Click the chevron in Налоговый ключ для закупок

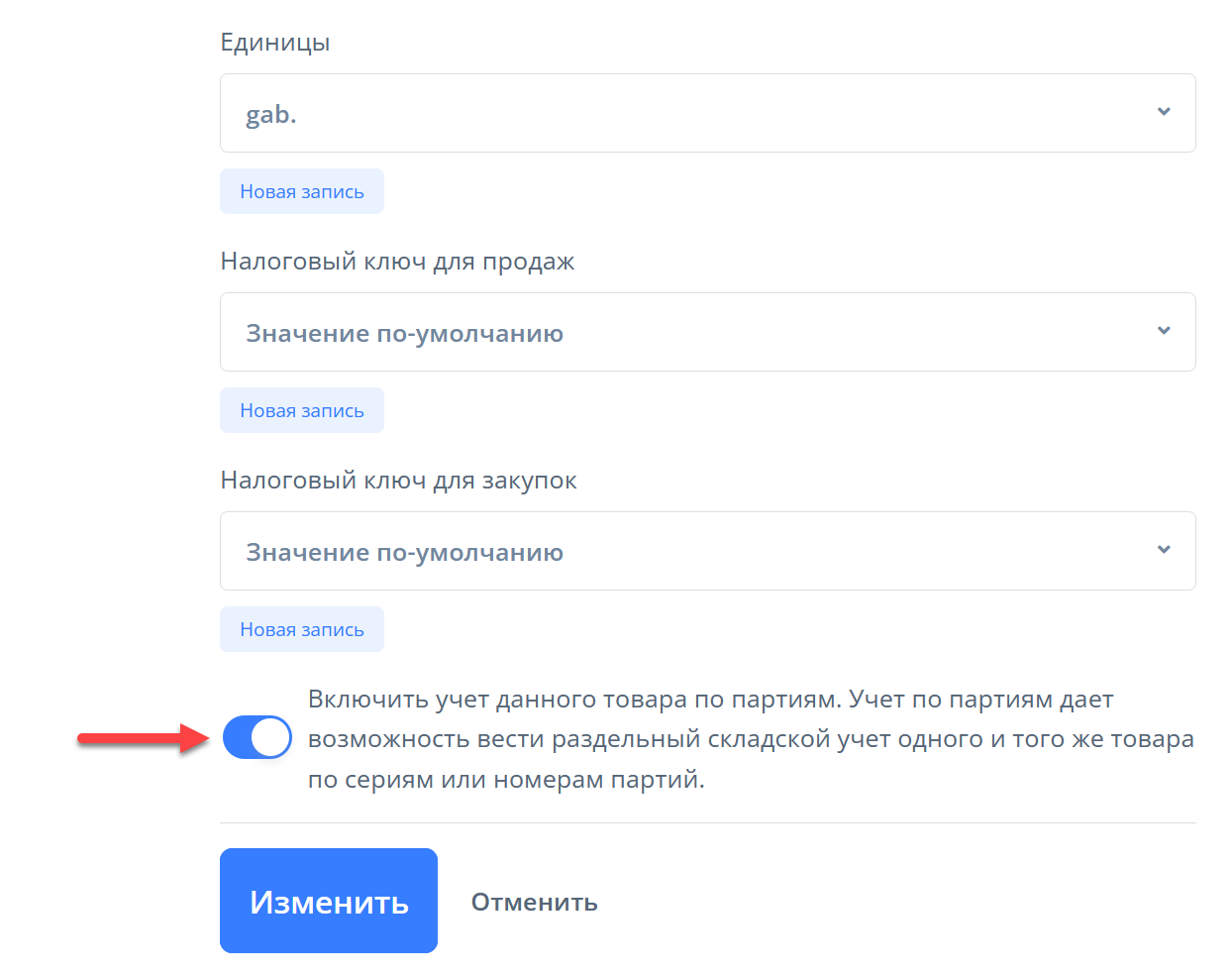pos(1164,550)
